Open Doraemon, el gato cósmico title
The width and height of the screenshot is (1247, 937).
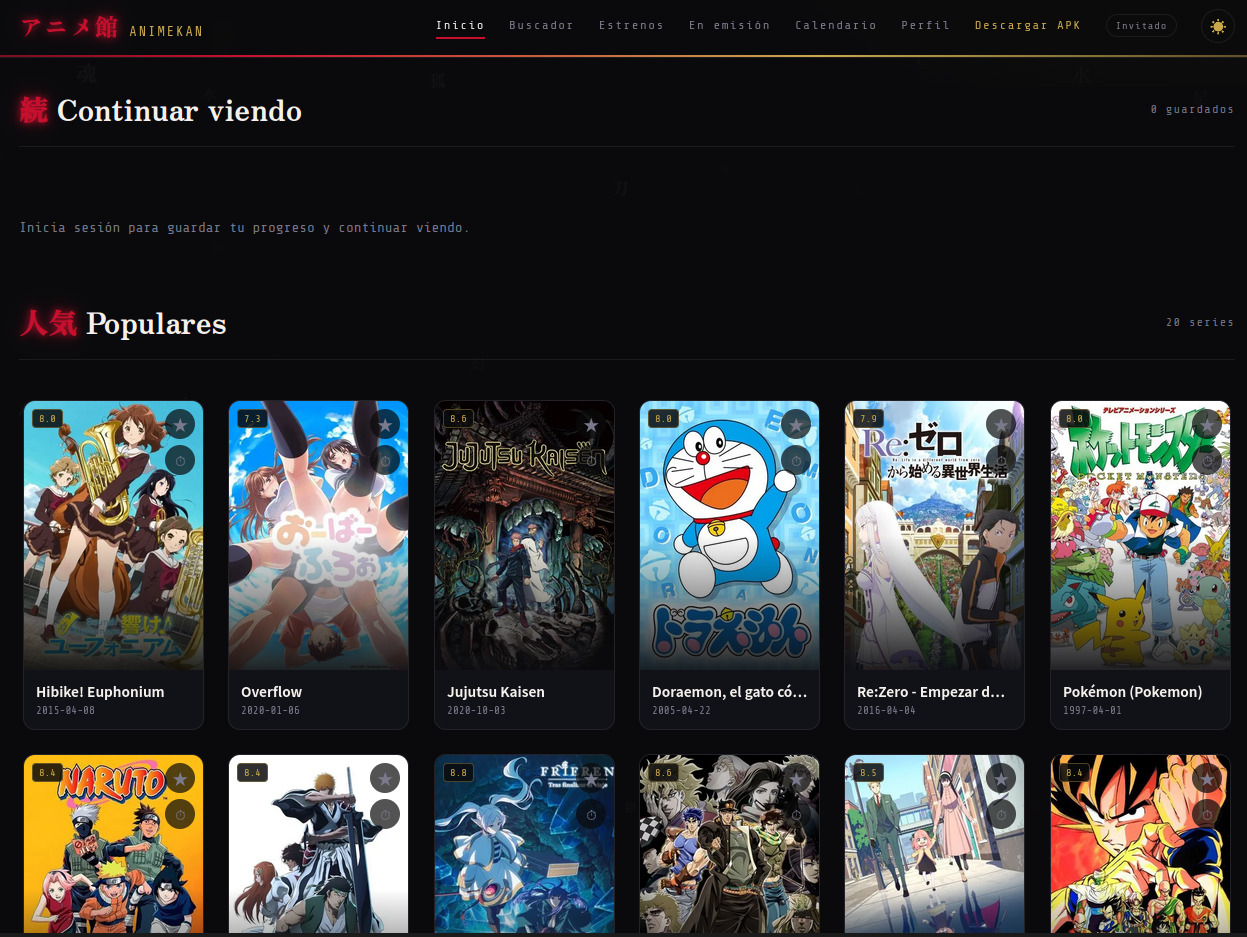729,692
